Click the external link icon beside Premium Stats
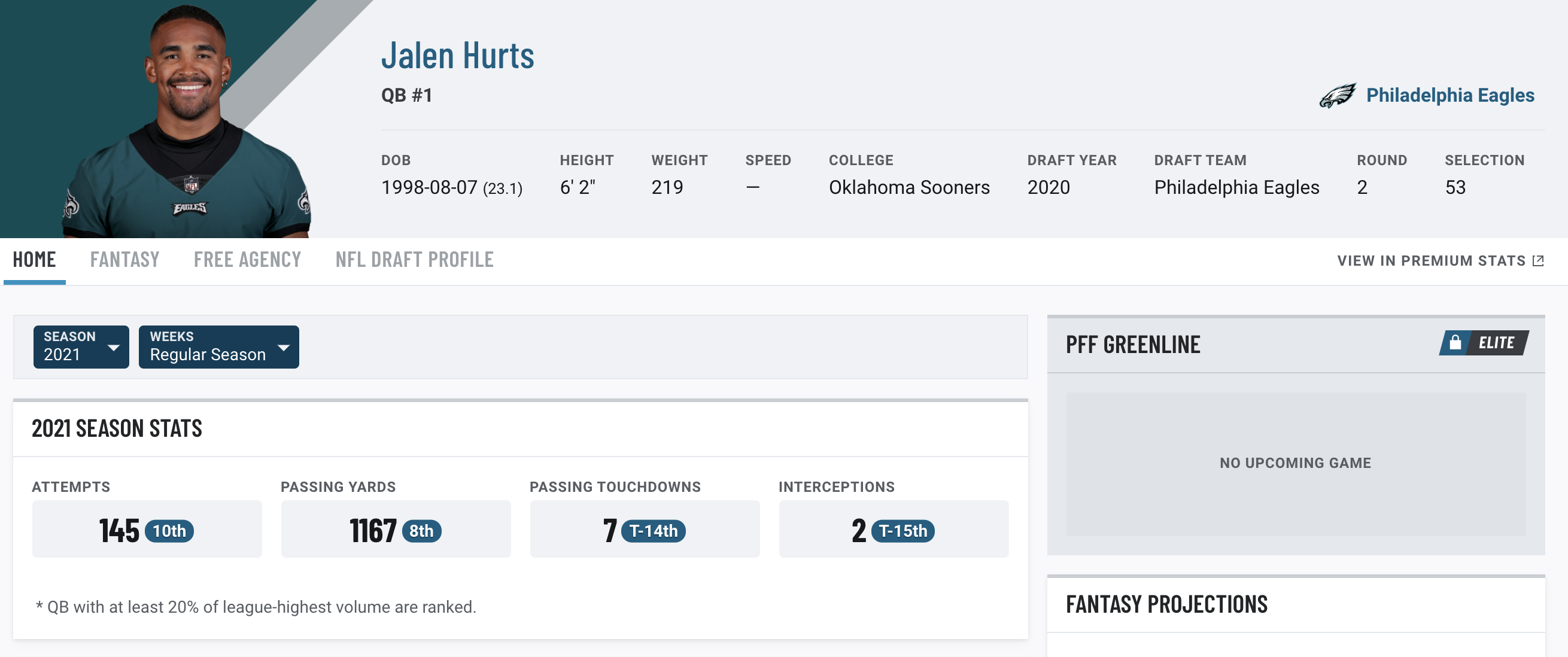Screen dimensions: 1568x657 (1538, 261)
